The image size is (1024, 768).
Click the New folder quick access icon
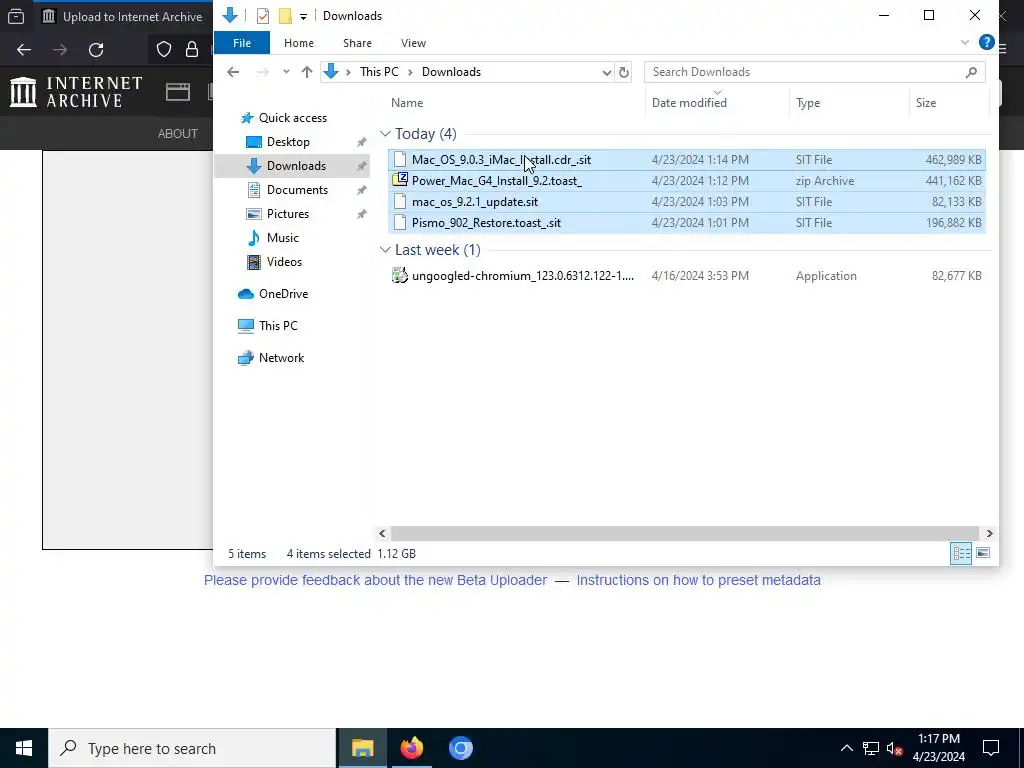pos(285,16)
